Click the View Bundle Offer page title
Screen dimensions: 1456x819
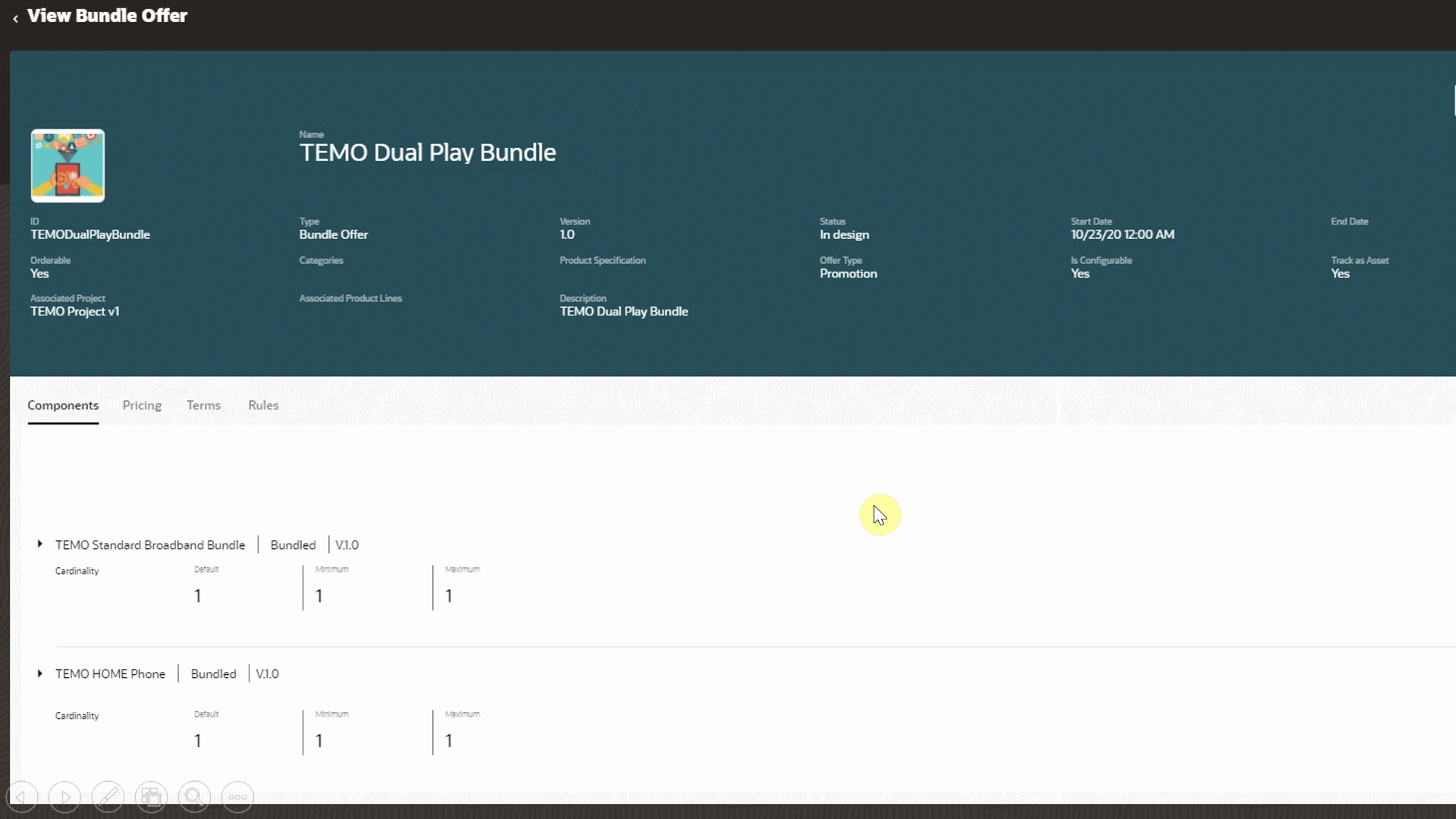point(107,16)
